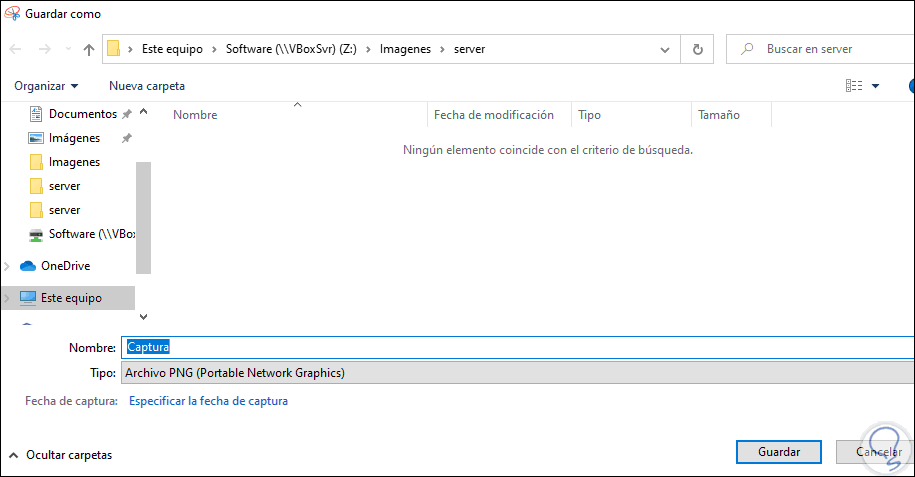Sort by Nombre column header

coord(195,115)
